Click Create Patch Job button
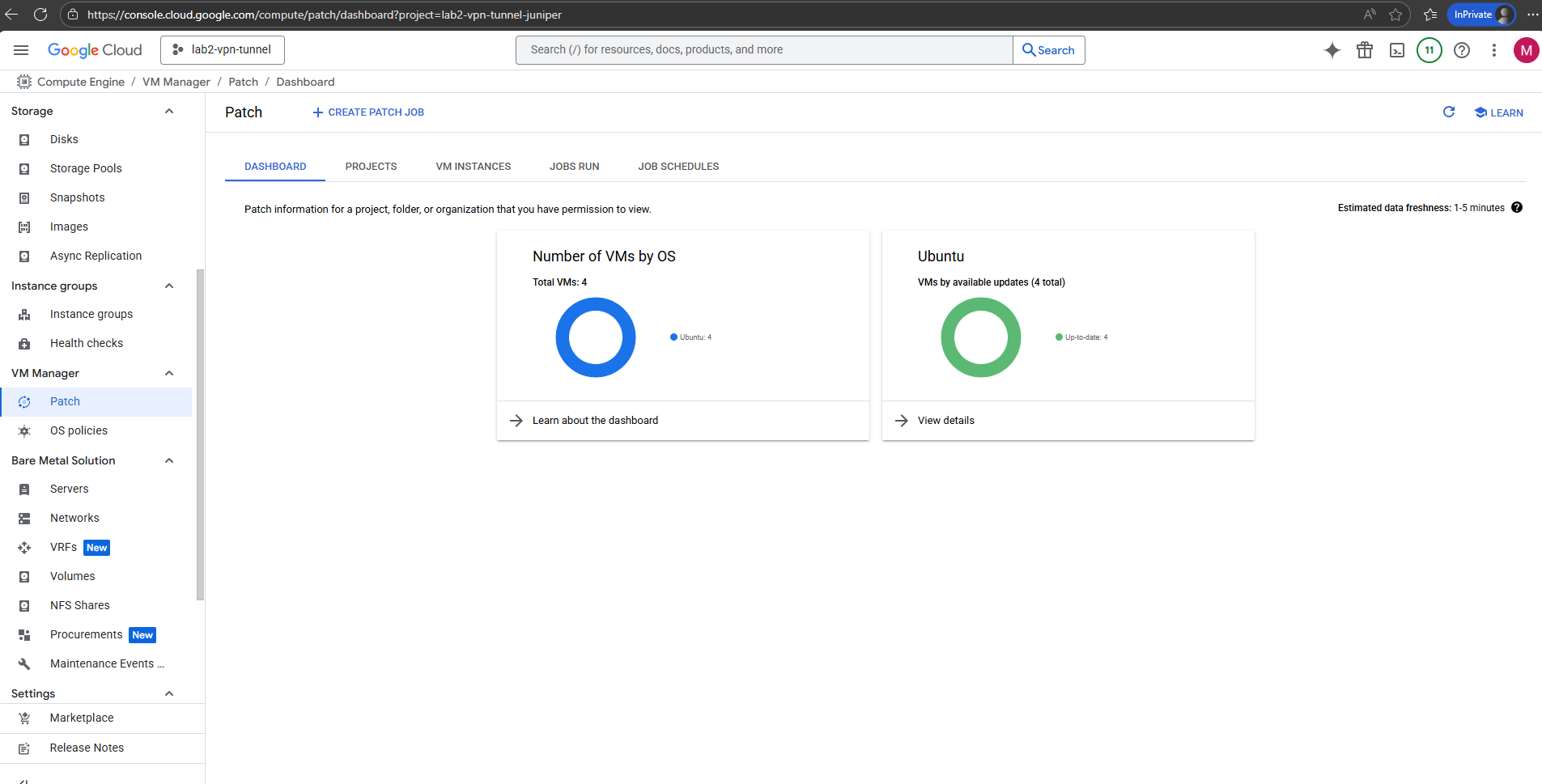Screen dimensions: 1542x784 click(x=368, y=112)
